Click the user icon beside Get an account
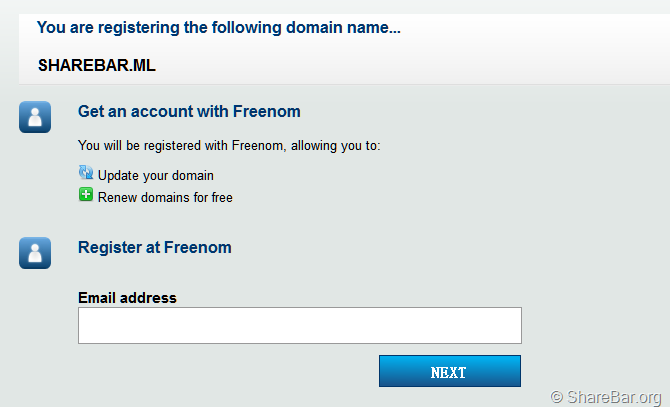 (x=35, y=117)
